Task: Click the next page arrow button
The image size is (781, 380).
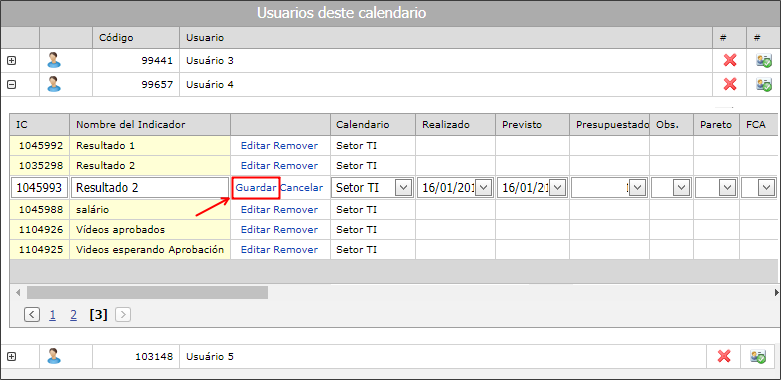Action: (x=123, y=315)
